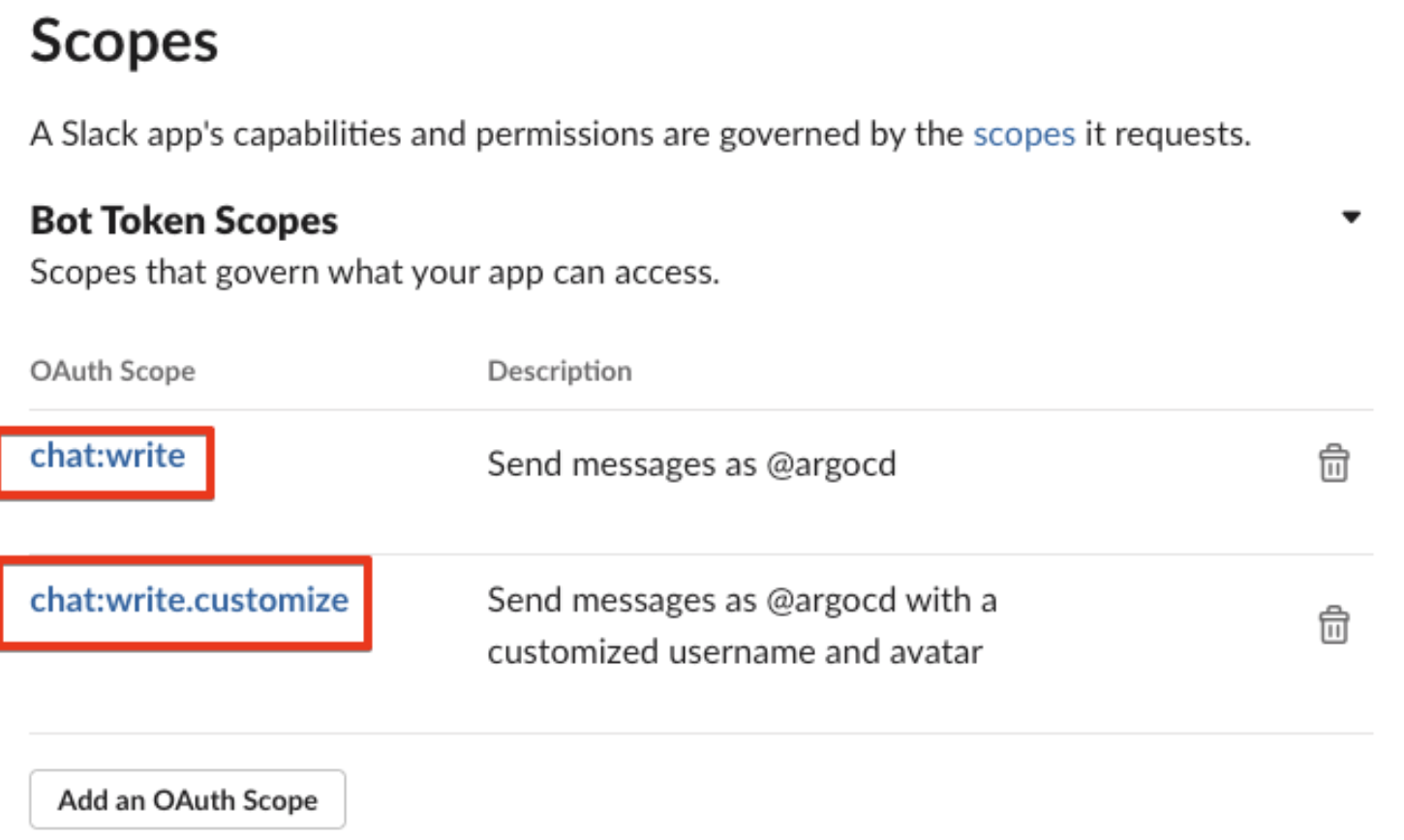This screenshot has height=840, width=1404.
Task: Delete the chat:write scope via trash icon
Action: [1333, 463]
